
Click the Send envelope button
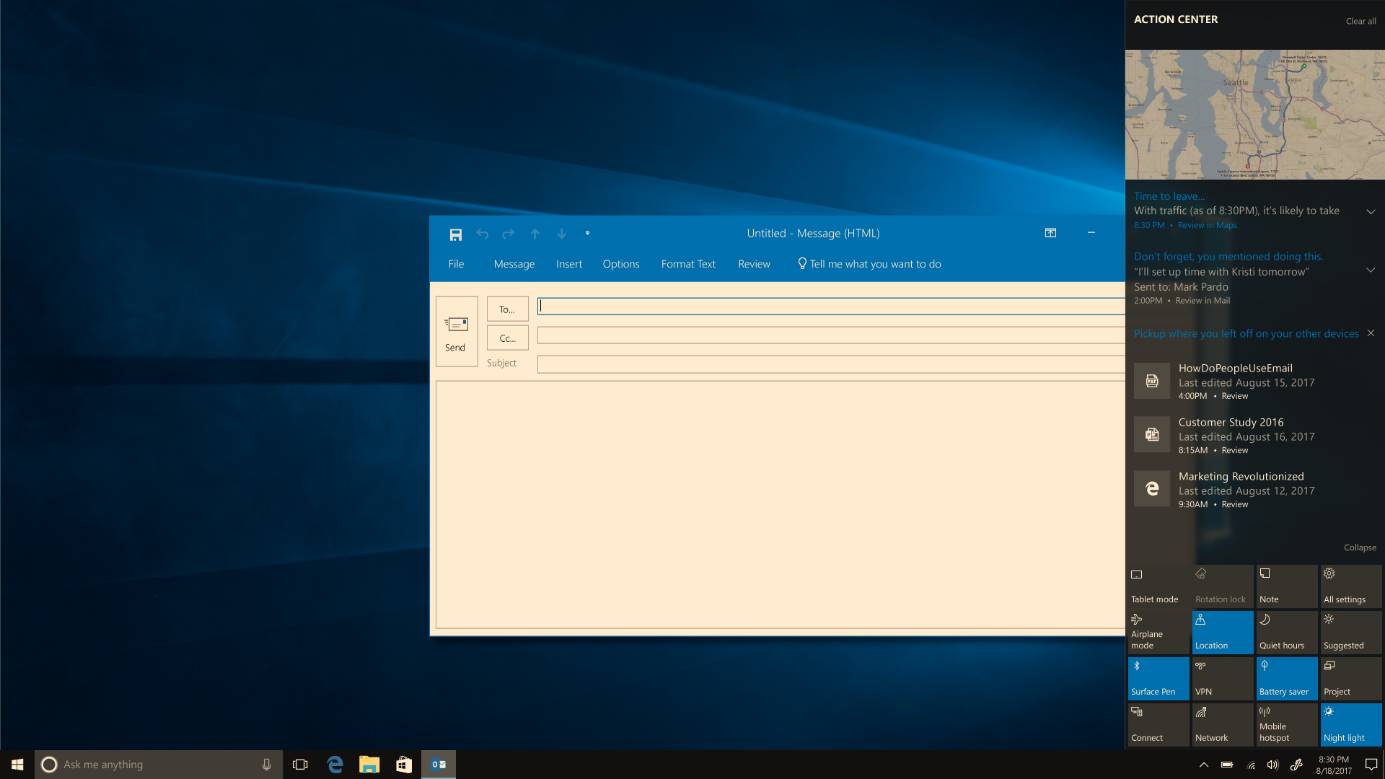[456, 331]
